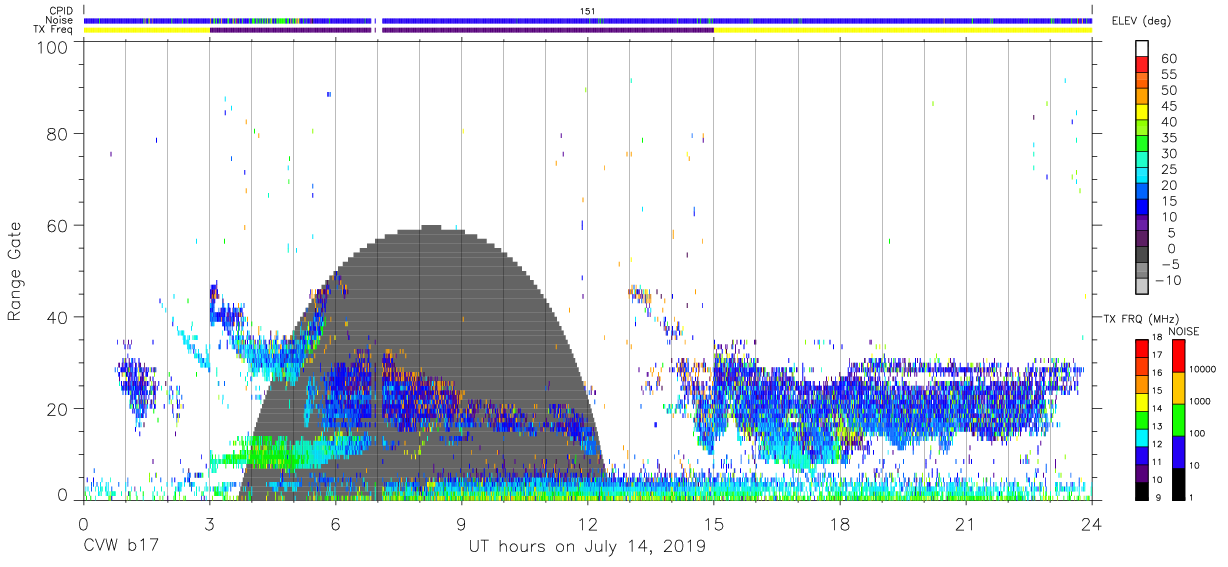
Task: Click the 18 label on TX FRQ legend
Action: [1157, 339]
